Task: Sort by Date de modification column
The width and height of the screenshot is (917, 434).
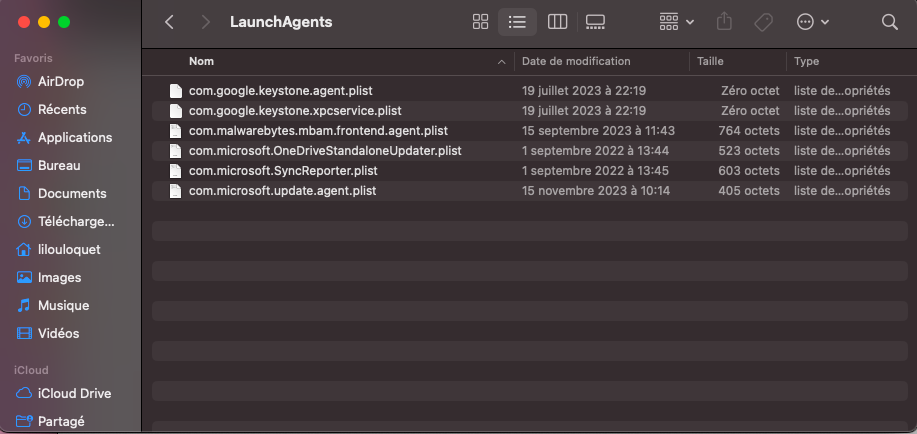Action: (x=576, y=61)
